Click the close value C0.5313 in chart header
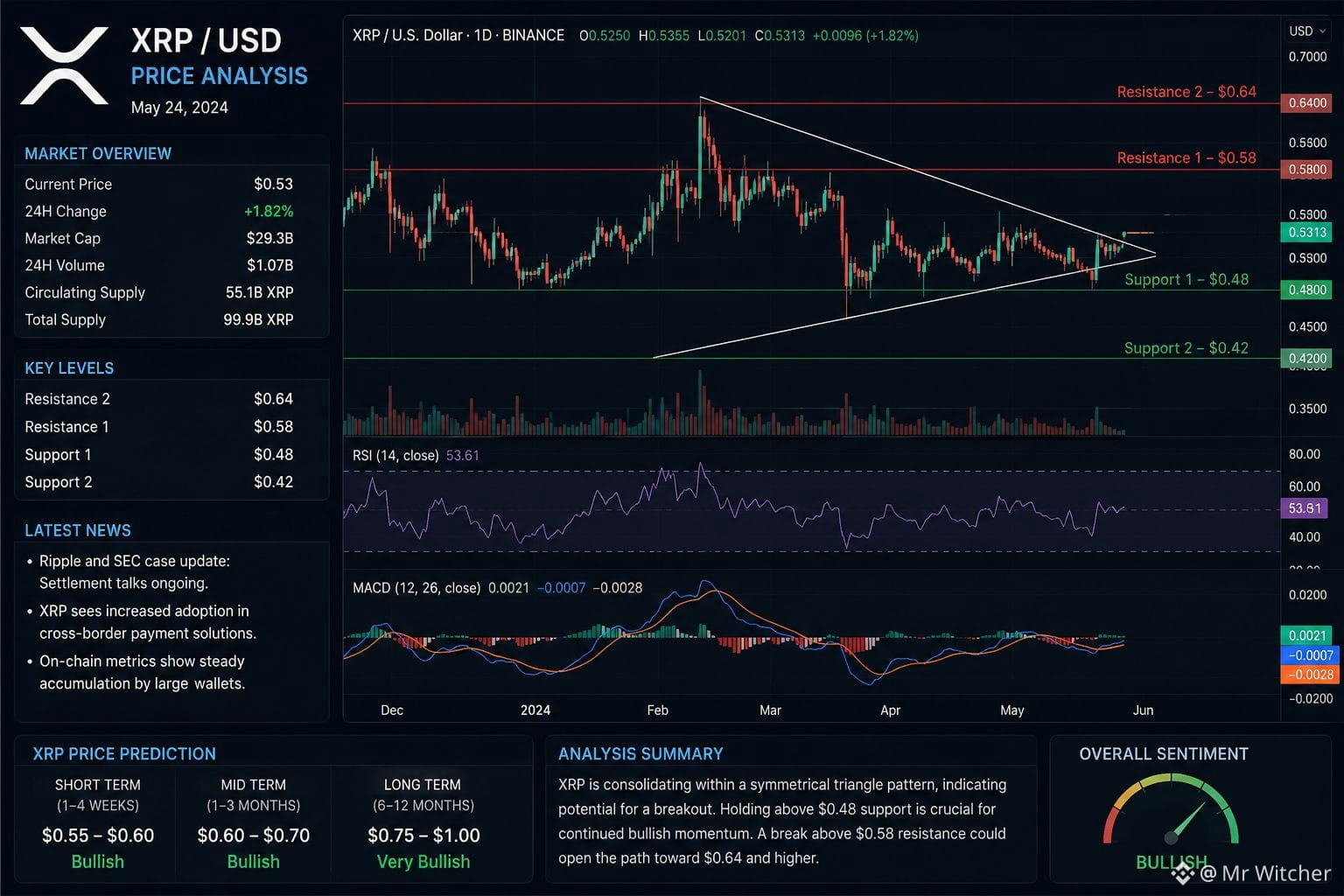1344x896 pixels. 780,36
